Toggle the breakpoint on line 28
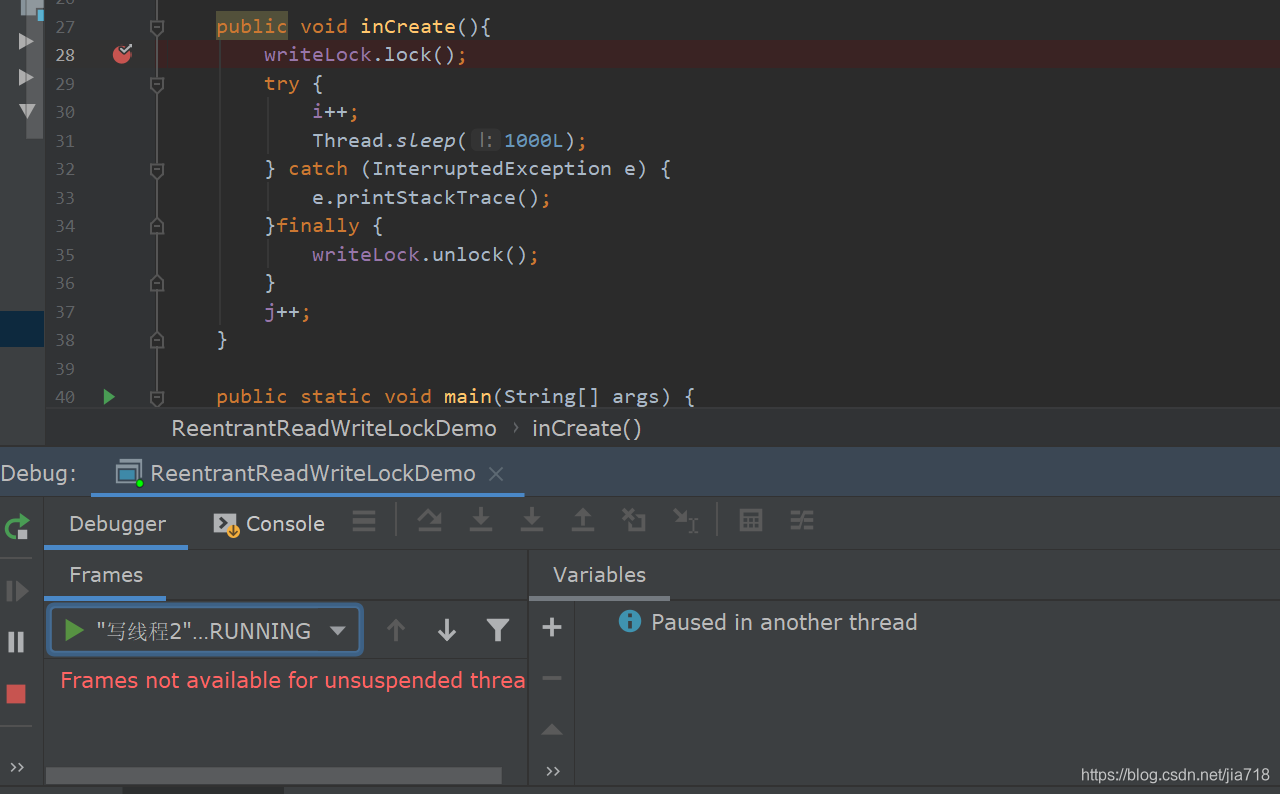This screenshot has height=794, width=1280. click(122, 54)
